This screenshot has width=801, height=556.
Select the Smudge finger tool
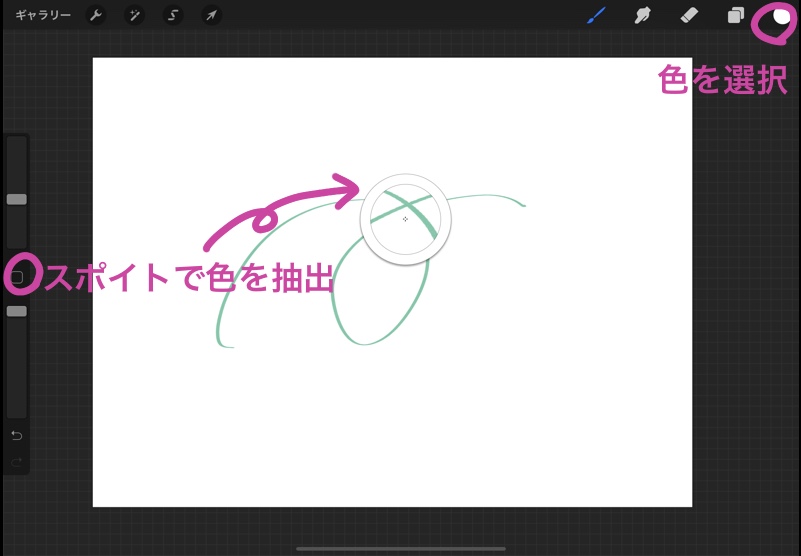click(x=642, y=16)
